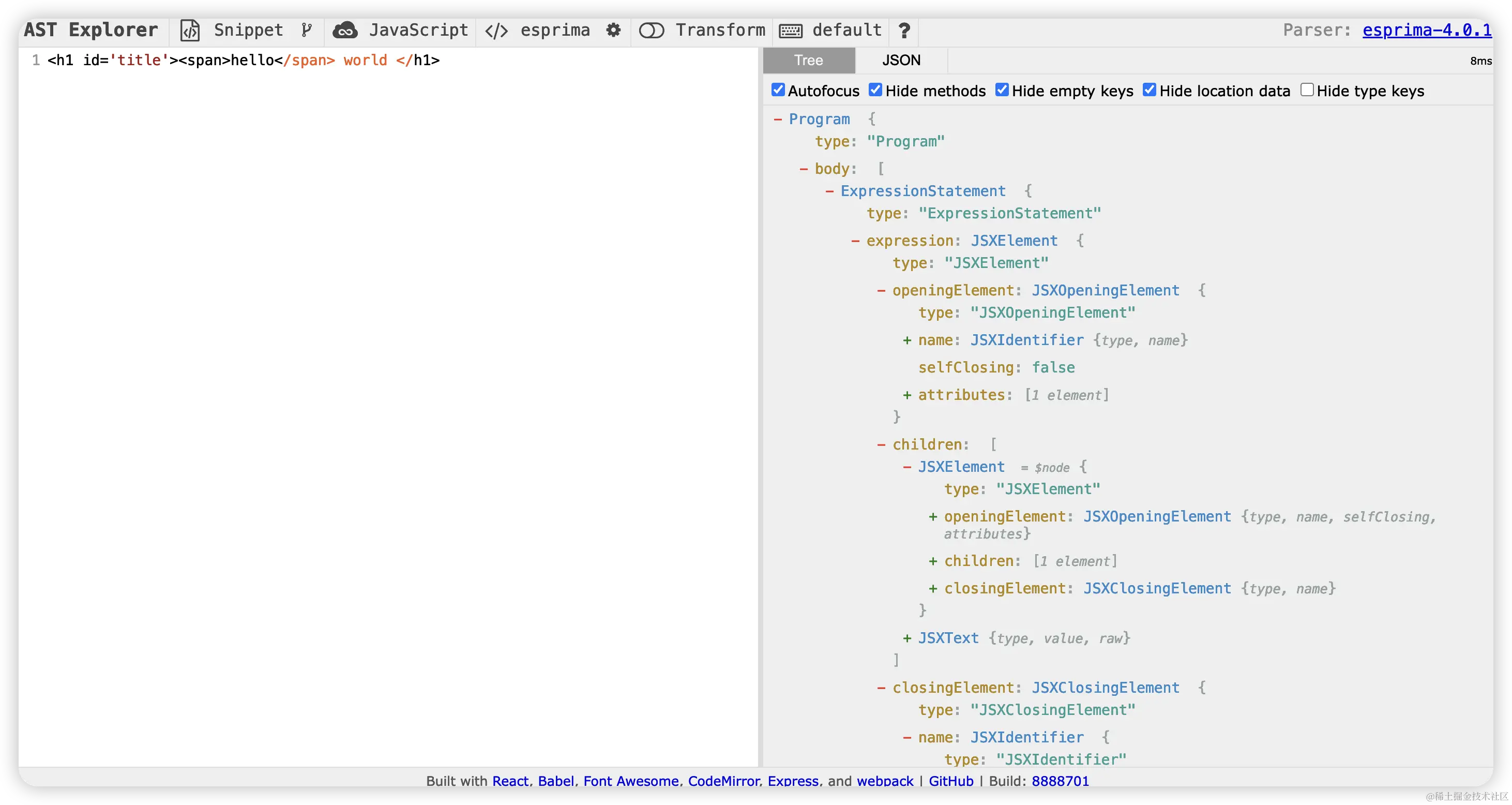1512x805 pixels.
Task: Open the GitHub footer link
Action: [x=951, y=780]
